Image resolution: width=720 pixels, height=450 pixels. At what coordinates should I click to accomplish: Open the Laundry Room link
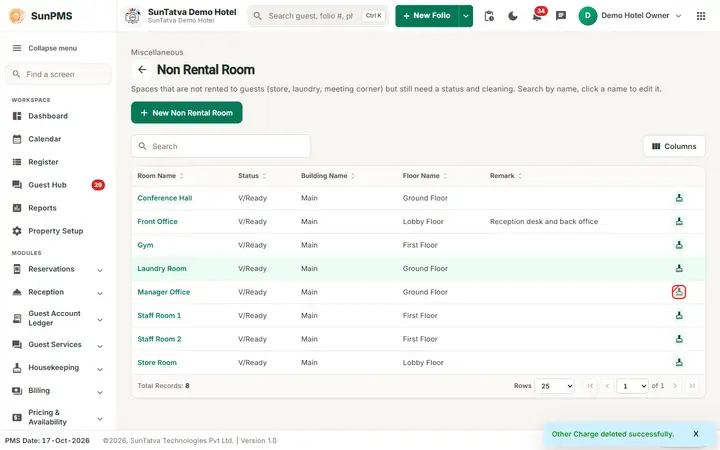tap(162, 269)
